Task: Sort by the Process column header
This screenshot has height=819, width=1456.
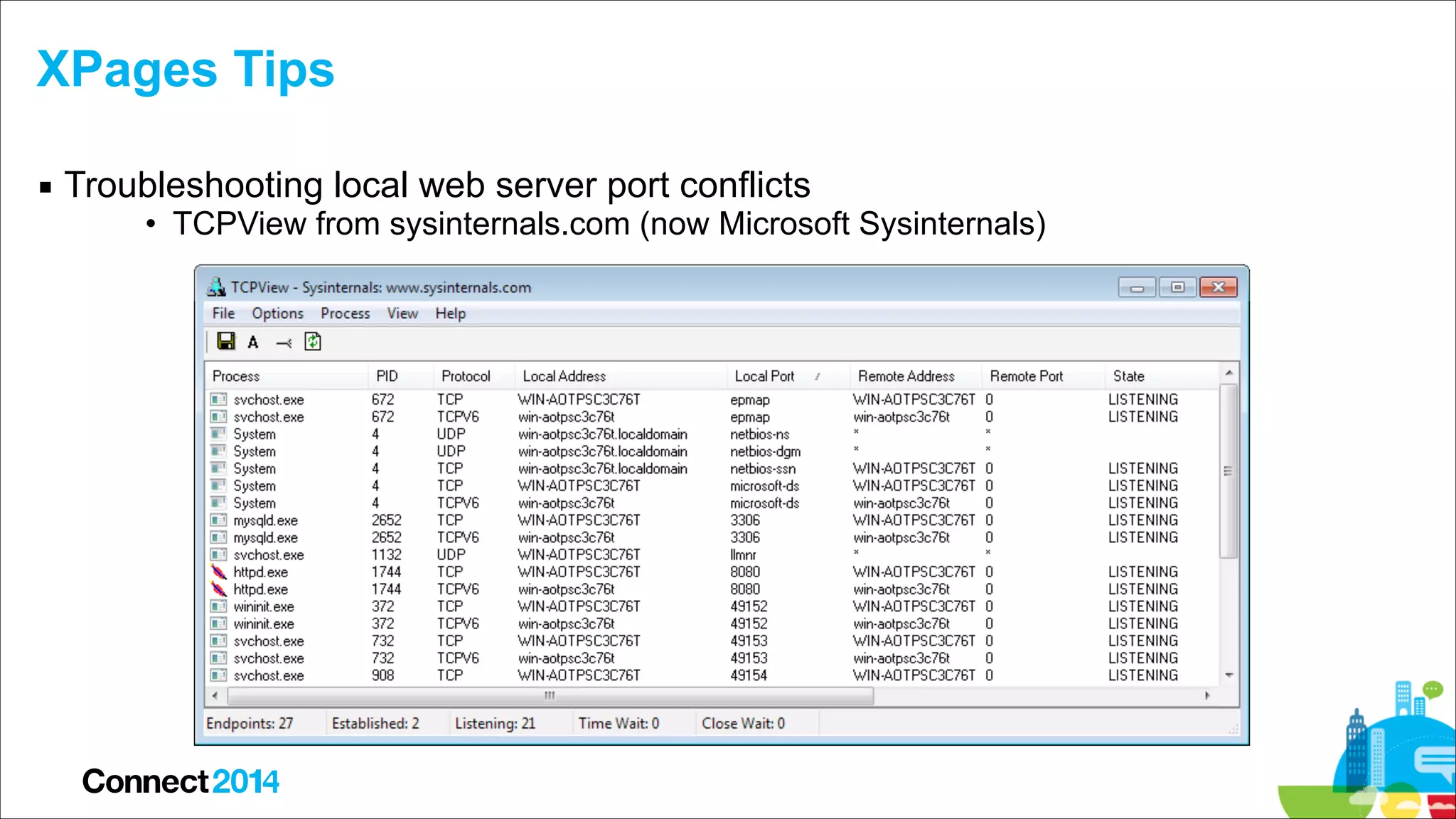Action: point(287,376)
